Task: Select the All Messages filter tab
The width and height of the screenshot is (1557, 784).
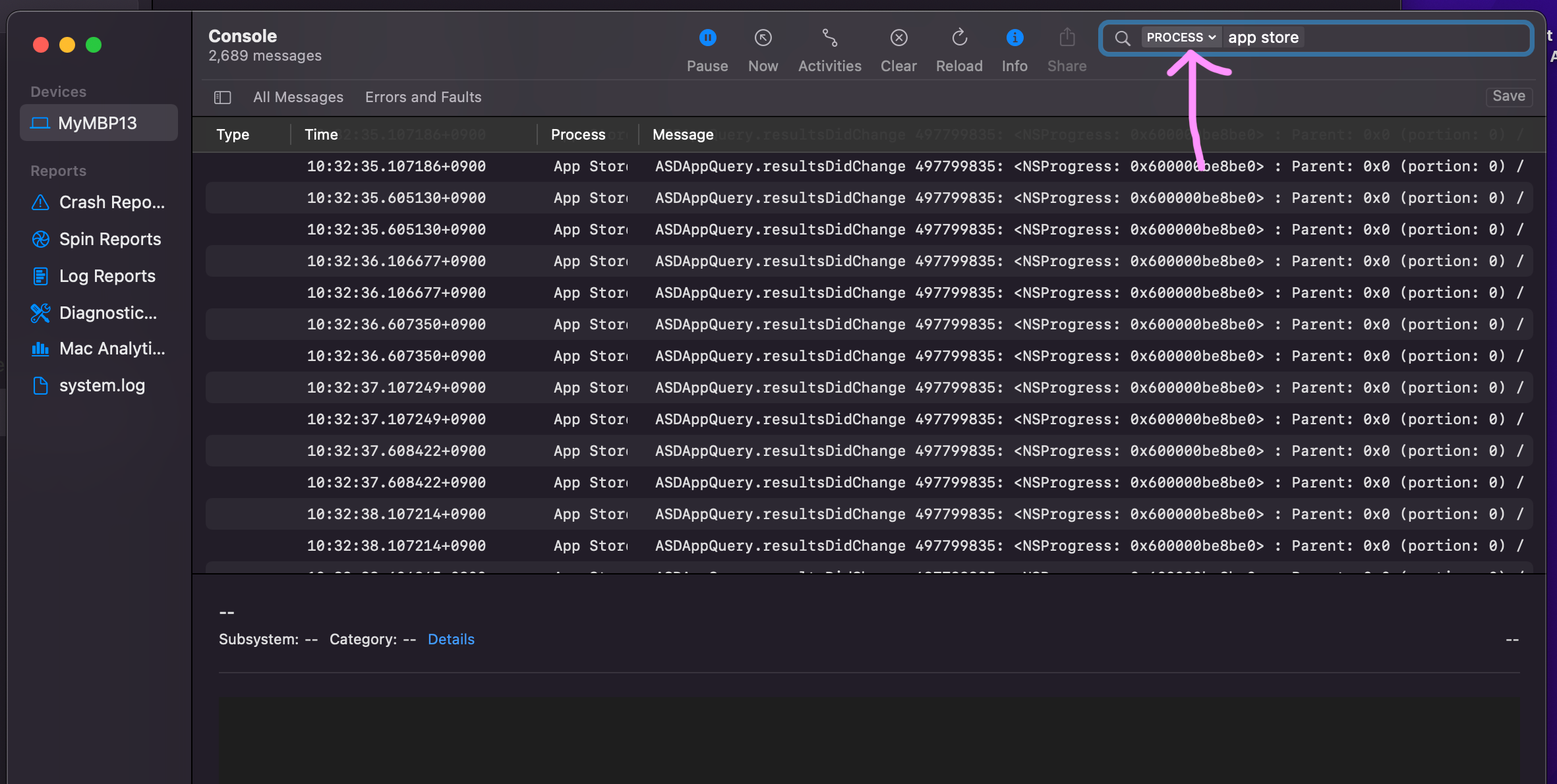Action: coord(298,98)
